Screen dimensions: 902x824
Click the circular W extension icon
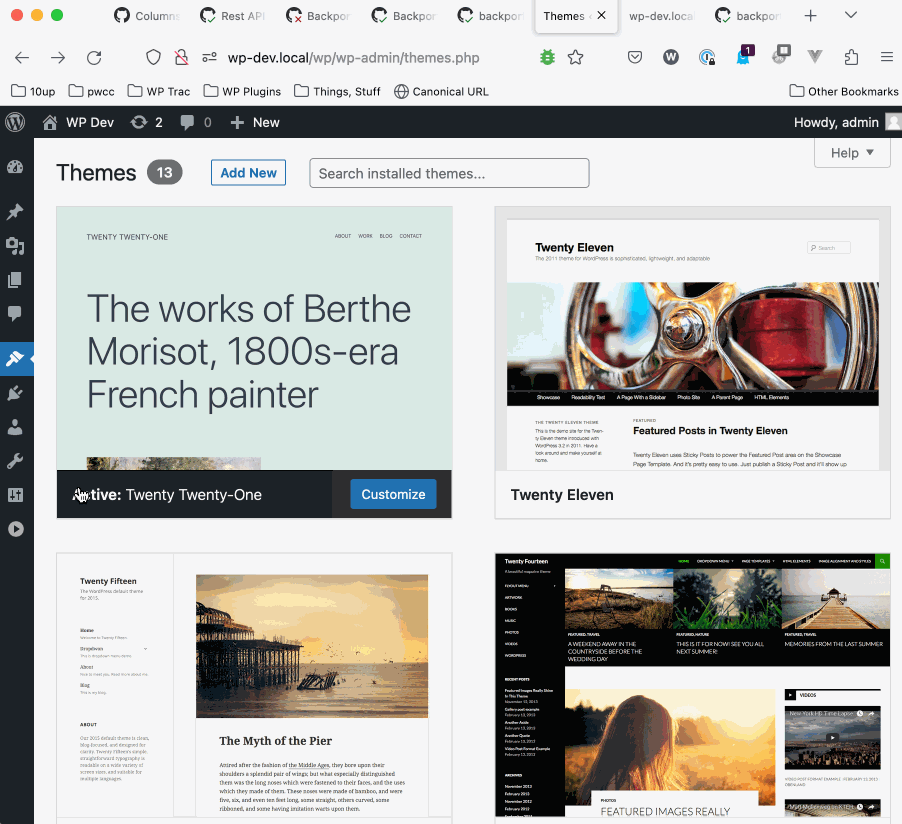[671, 57]
